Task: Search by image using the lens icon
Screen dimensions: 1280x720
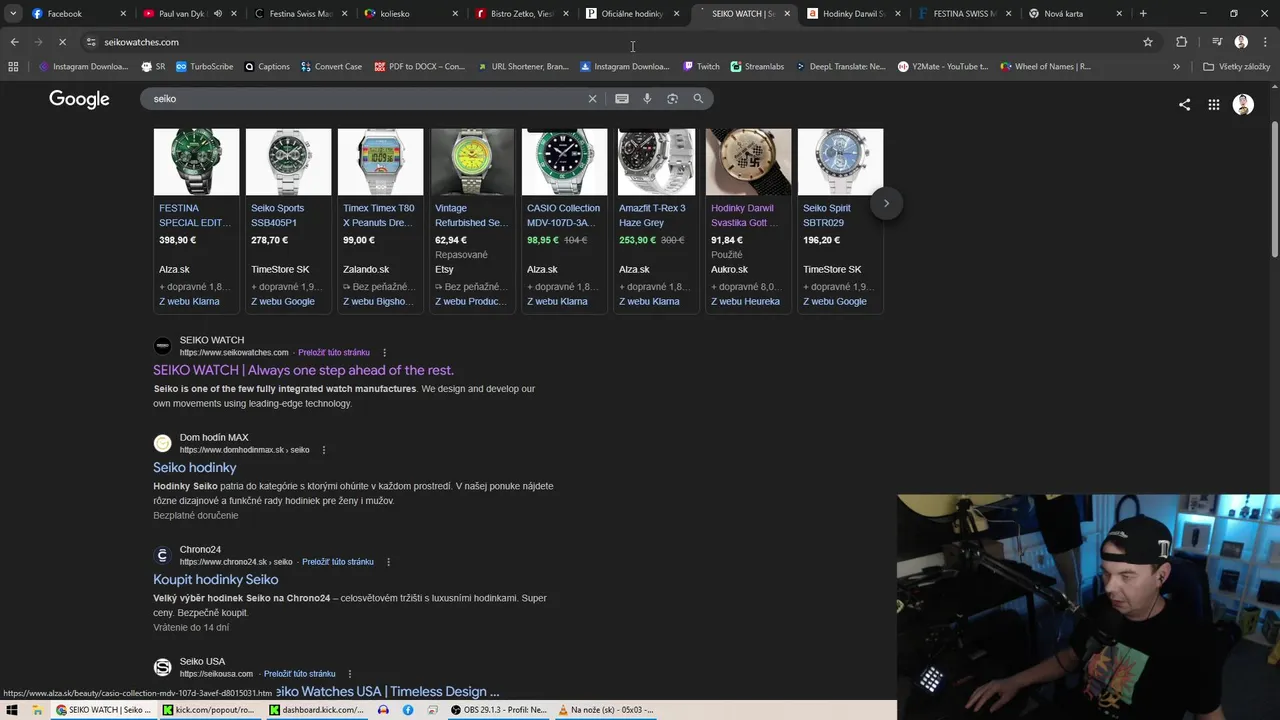Action: (672, 99)
